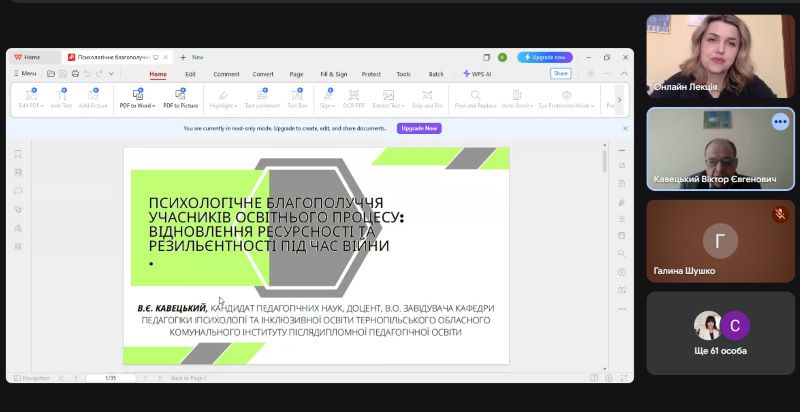800x412 pixels.
Task: Run the OCR PDF tool
Action: tap(354, 99)
